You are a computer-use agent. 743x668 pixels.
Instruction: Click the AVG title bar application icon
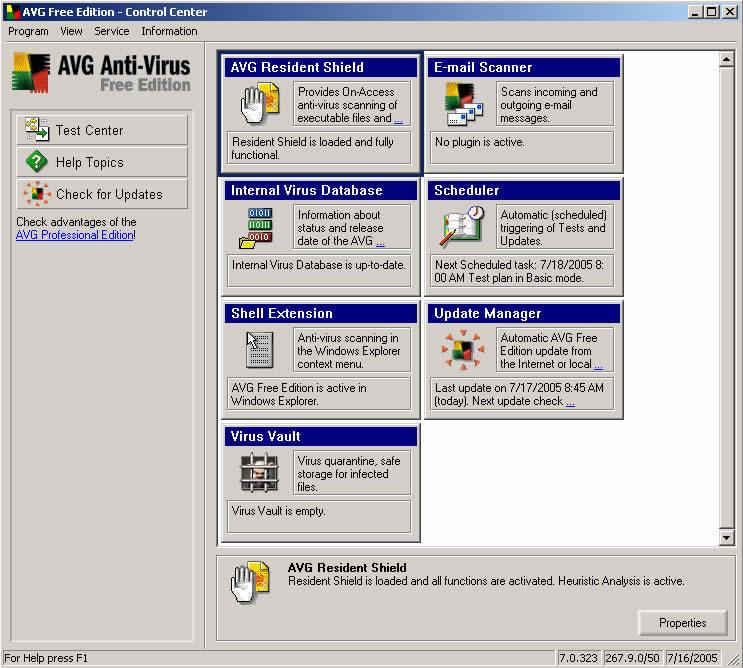click(12, 11)
